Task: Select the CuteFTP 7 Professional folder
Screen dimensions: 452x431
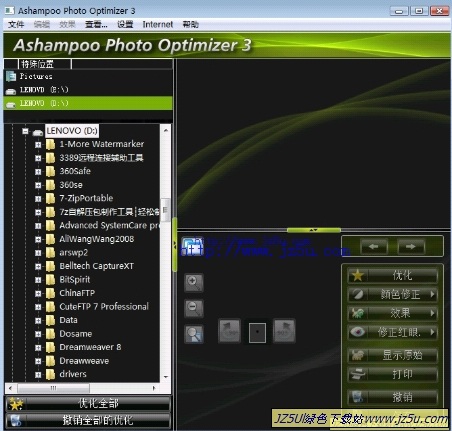Action: coord(104,307)
